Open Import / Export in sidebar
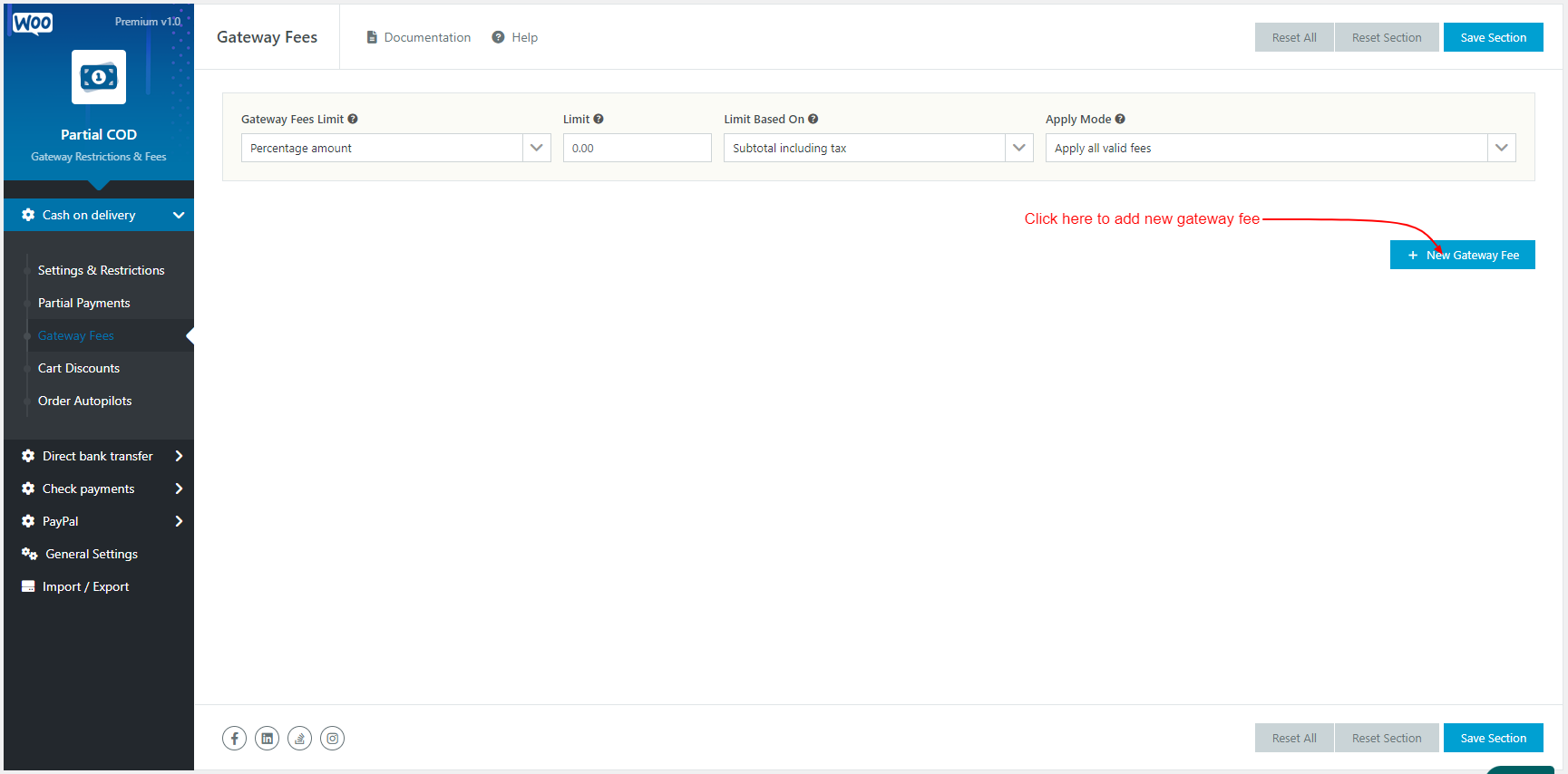 point(86,586)
